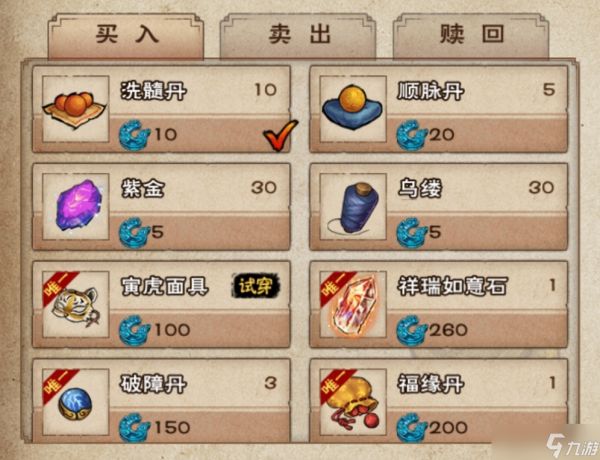Open the 卖出 tab
Screen dimensions: 600x460
click(298, 35)
